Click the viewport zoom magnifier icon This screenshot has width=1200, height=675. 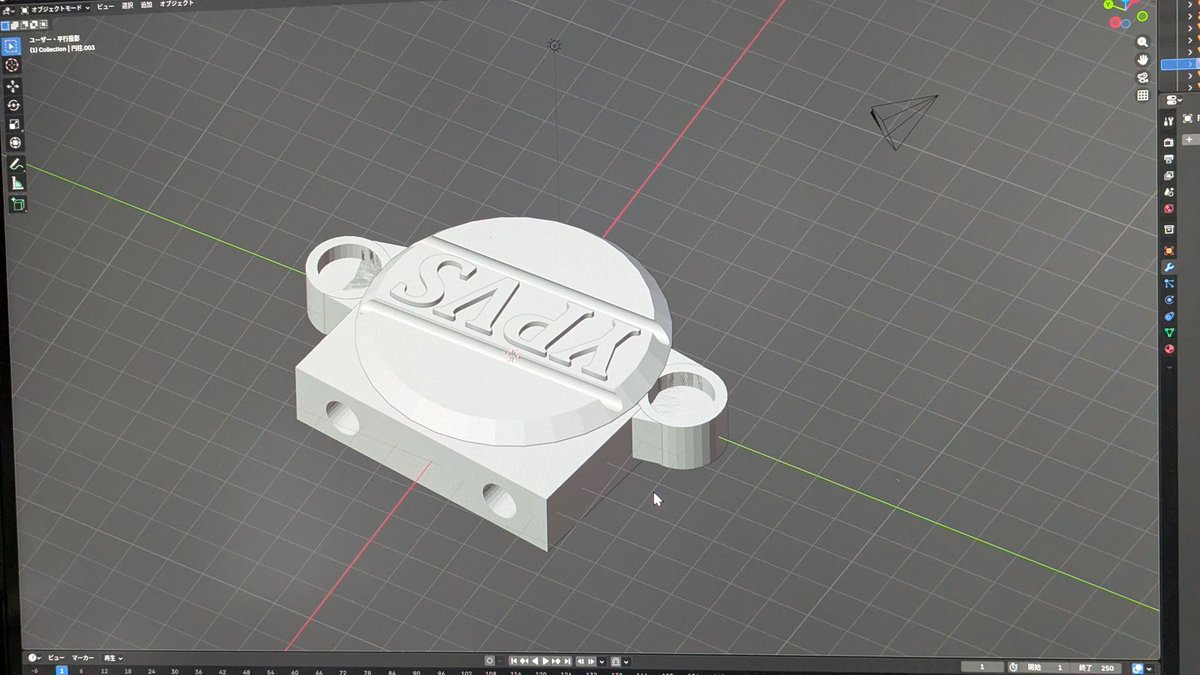[1143, 42]
